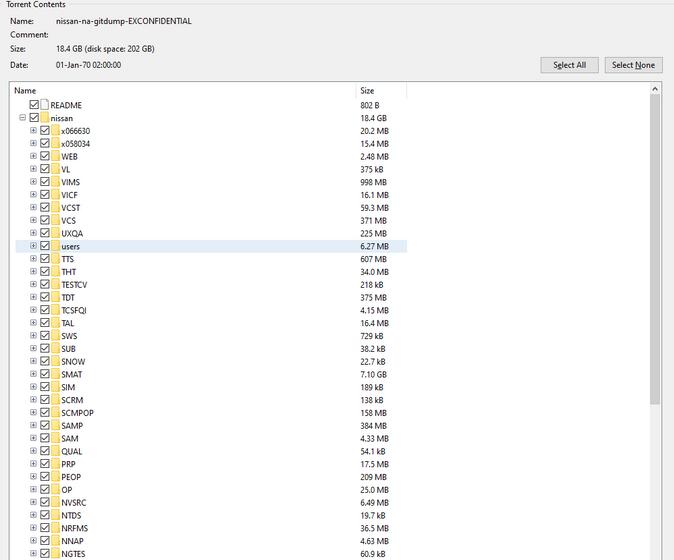Click the SMAT folder icon
This screenshot has width=674, height=560.
click(56, 374)
